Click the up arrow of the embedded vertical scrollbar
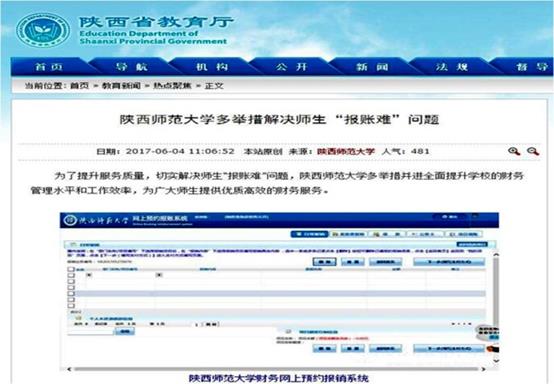The image size is (554, 384). click(496, 254)
